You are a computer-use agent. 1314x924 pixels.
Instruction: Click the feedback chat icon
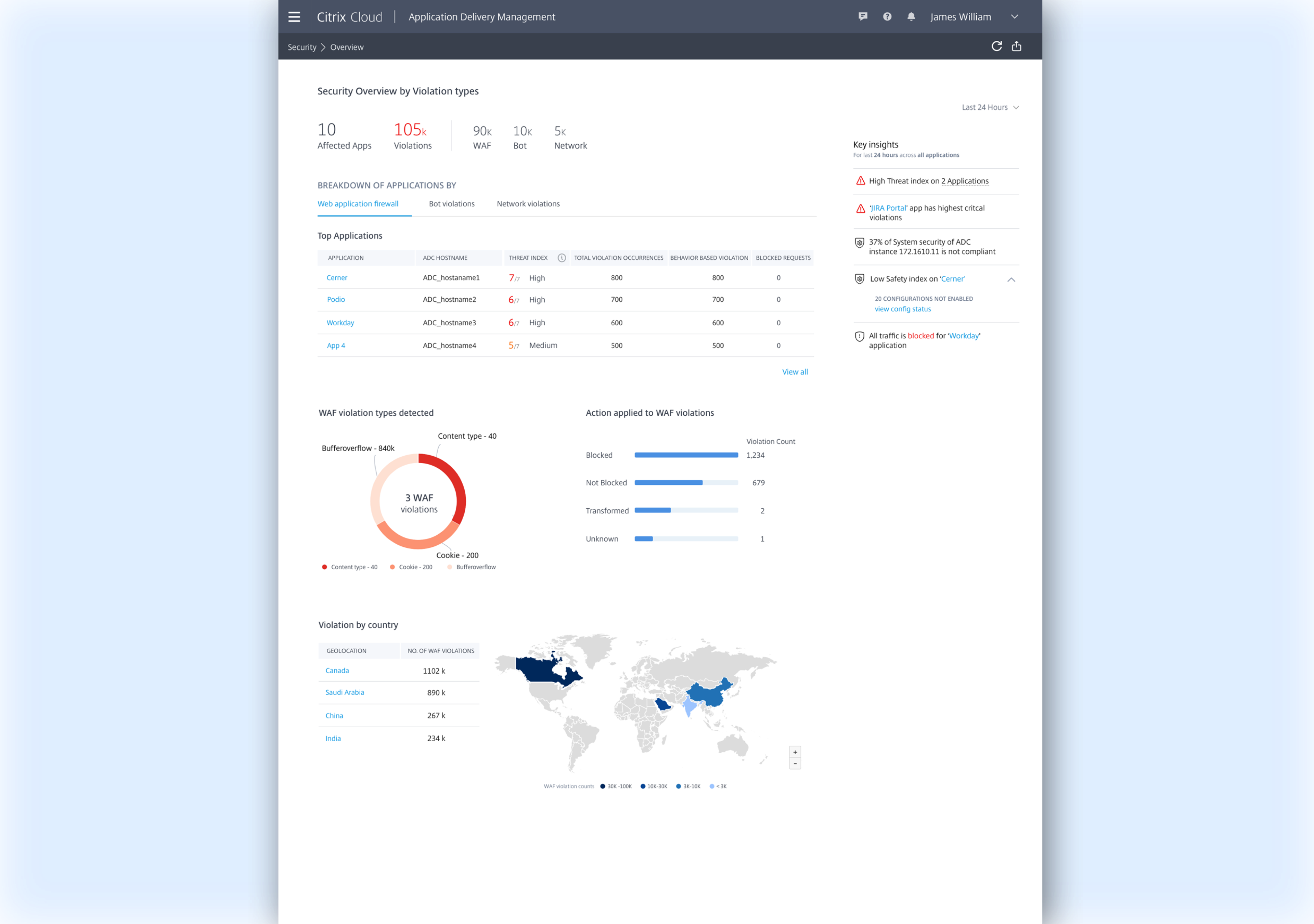tap(862, 17)
